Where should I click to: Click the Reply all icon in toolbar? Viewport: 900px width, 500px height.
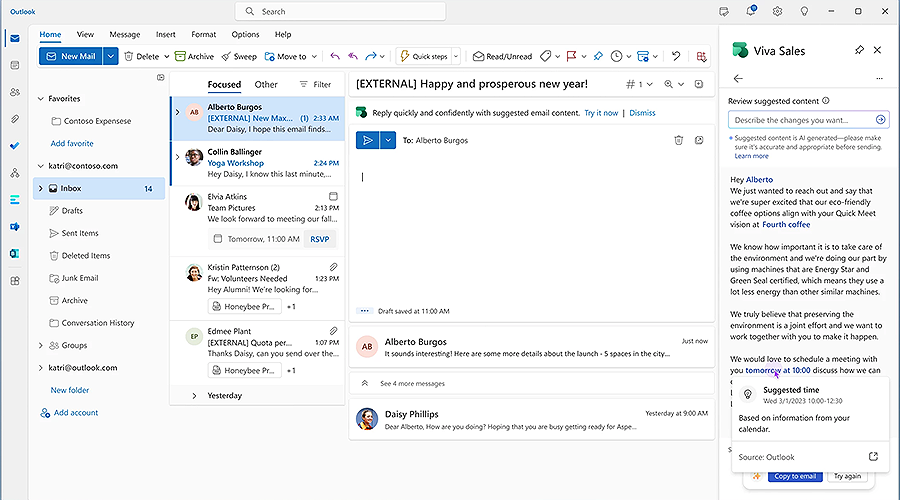353,56
